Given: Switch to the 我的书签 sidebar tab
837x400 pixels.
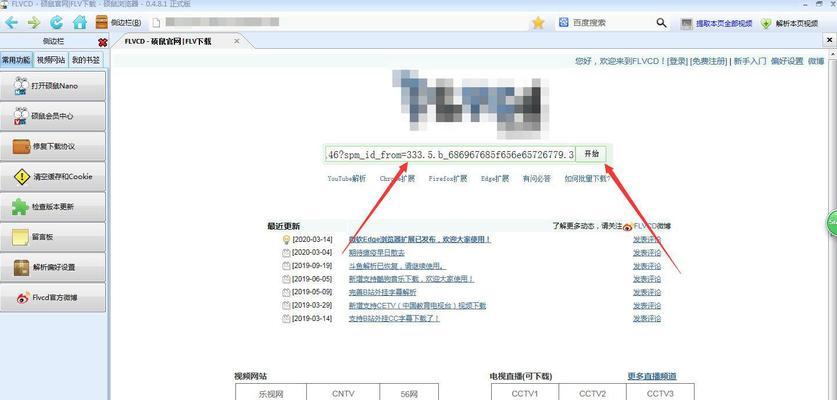Looking at the screenshot, I should point(86,60).
